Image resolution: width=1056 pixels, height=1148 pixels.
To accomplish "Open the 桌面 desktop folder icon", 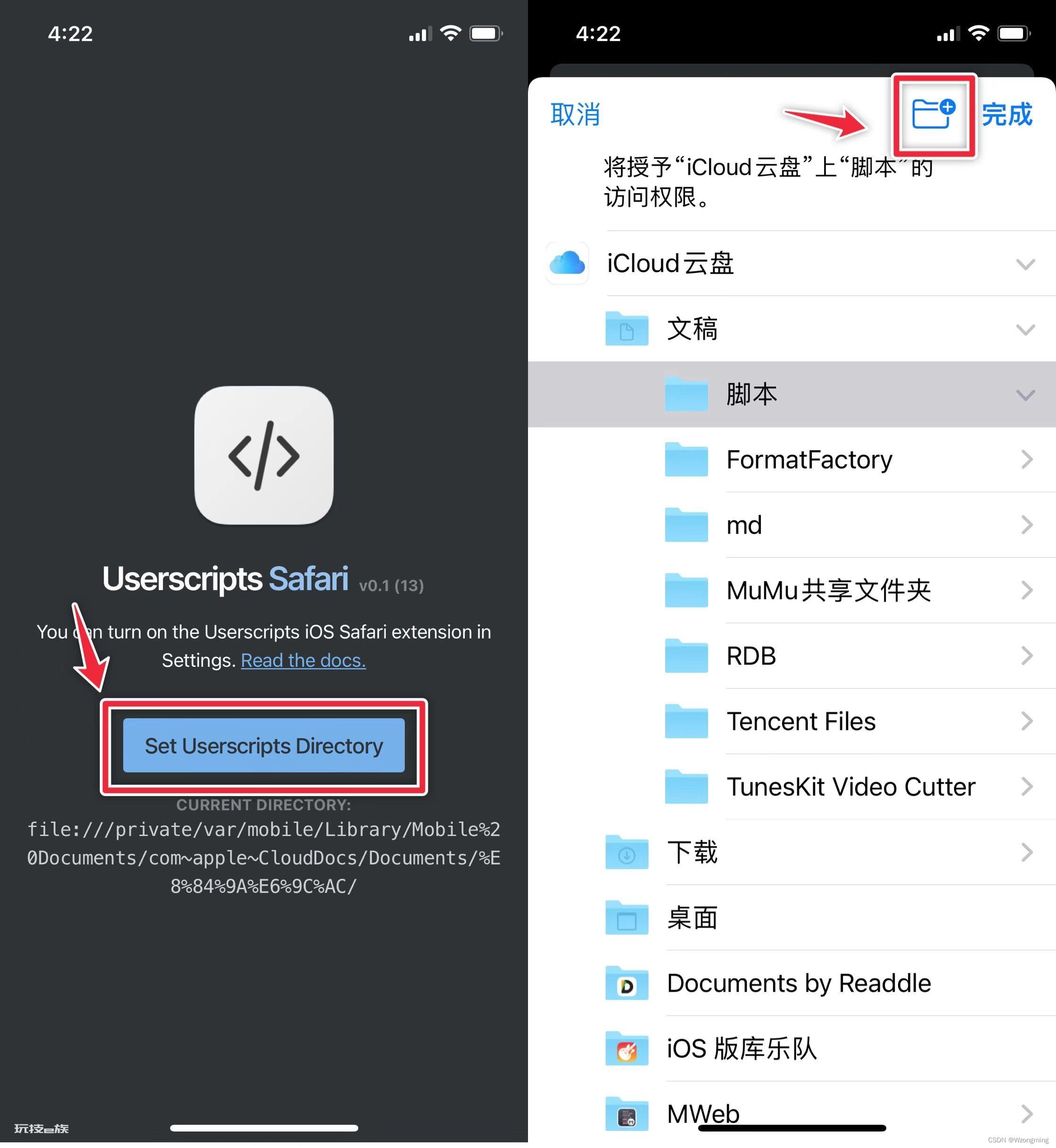I will click(626, 918).
